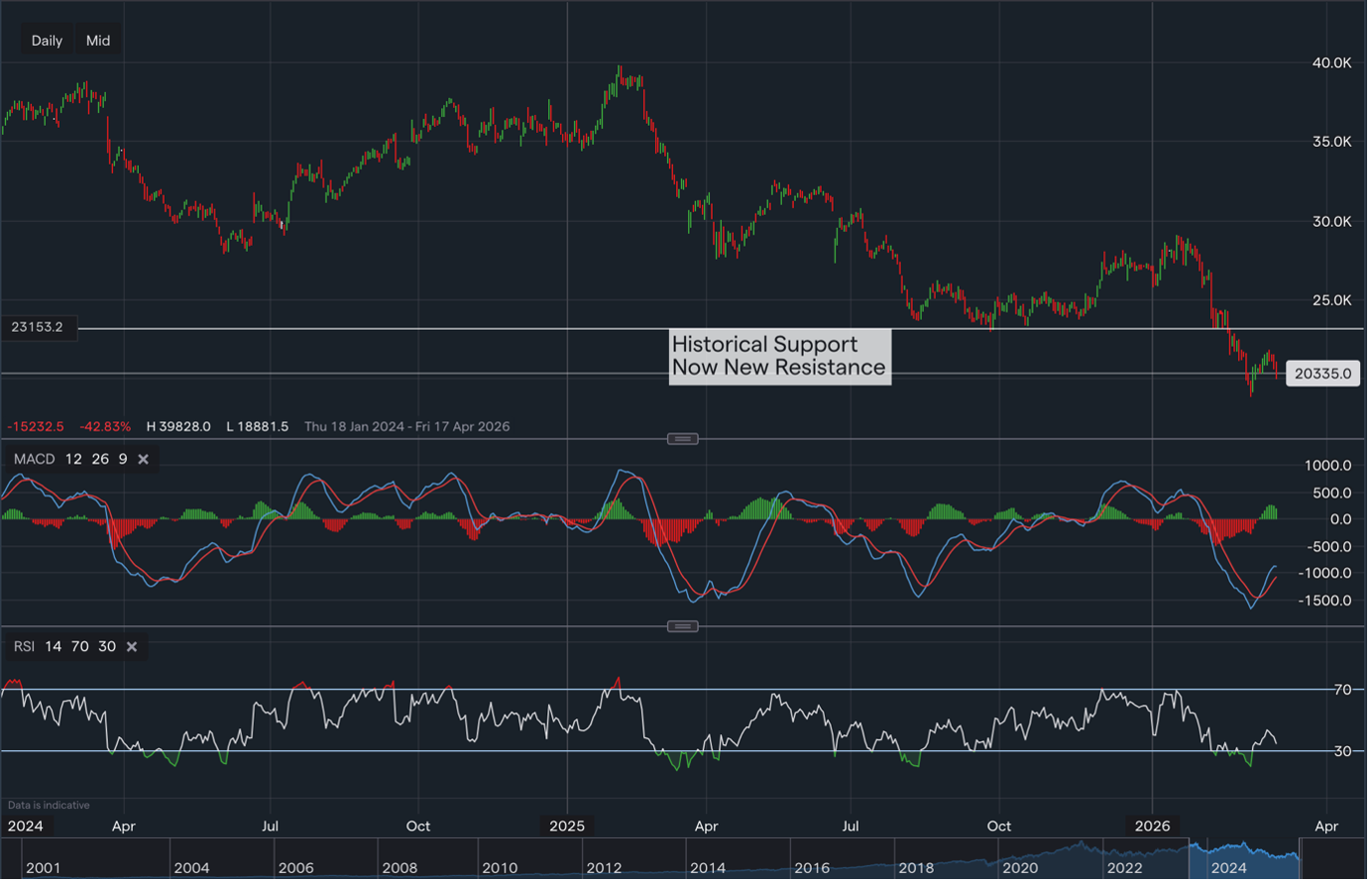Click the 20335.0 price tag on the right axis
This screenshot has height=884, width=1372.
(1323, 374)
